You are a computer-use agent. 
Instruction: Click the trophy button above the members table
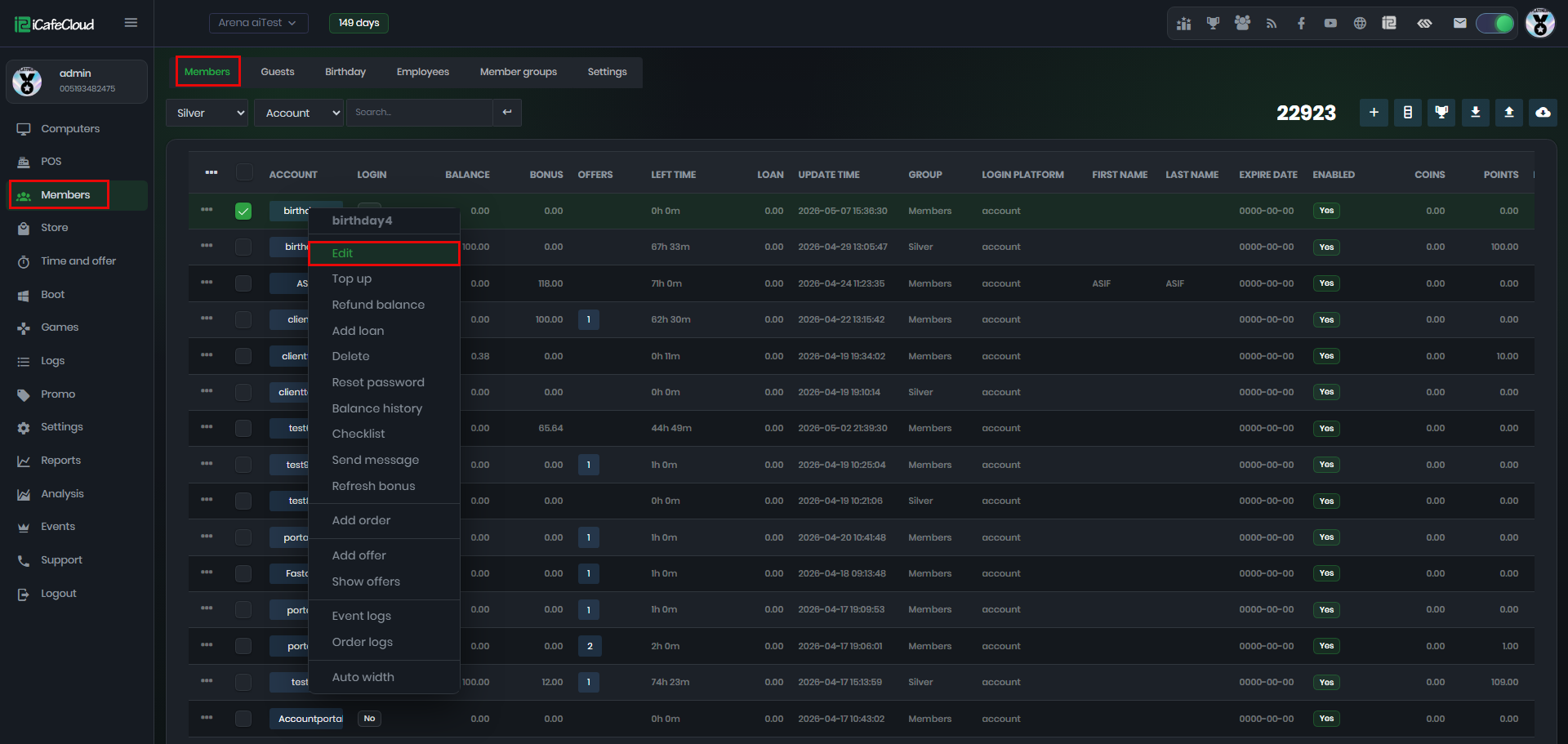click(1441, 113)
